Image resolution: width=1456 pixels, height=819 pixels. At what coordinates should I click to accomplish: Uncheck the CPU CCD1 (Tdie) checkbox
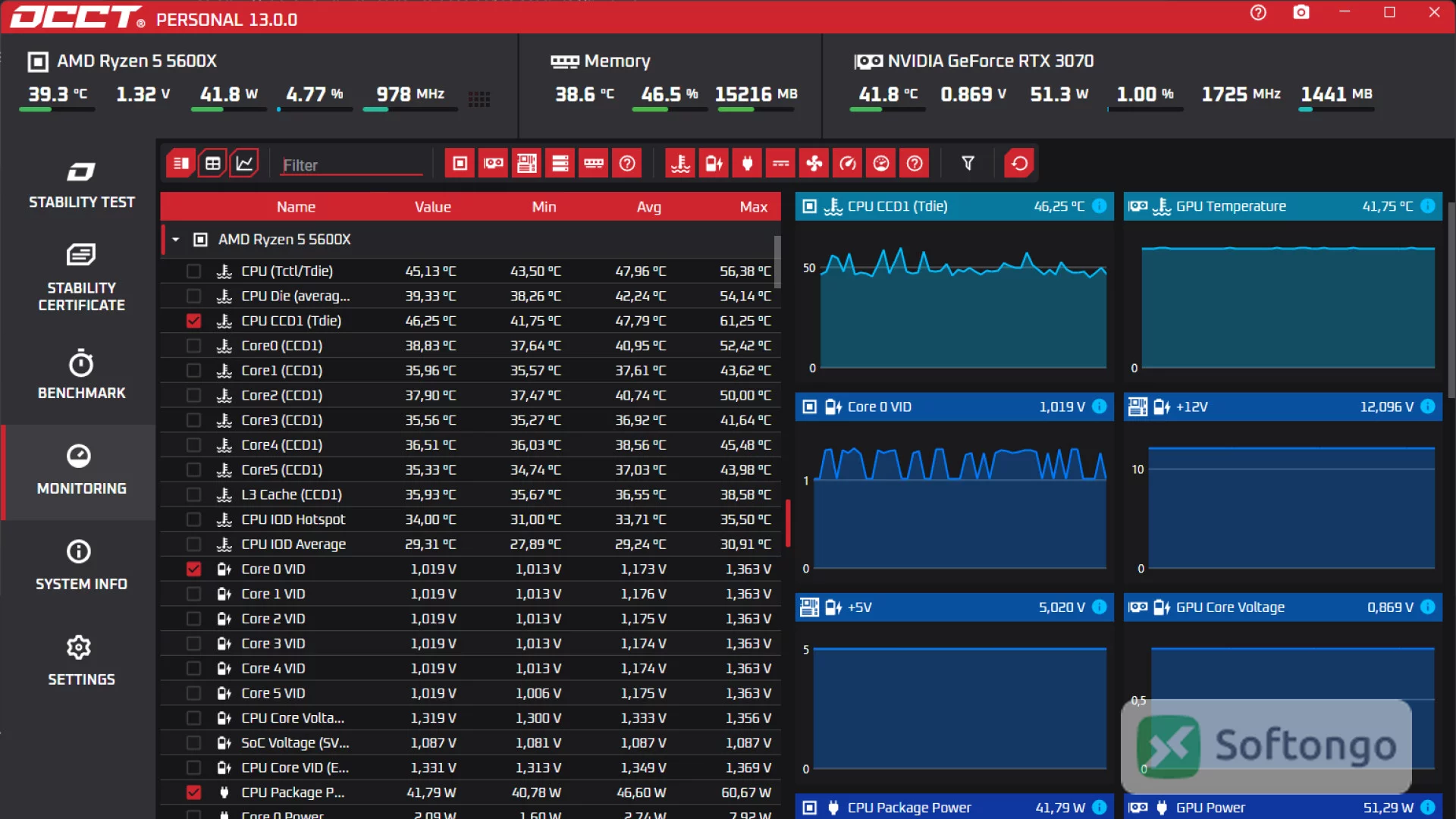(194, 321)
